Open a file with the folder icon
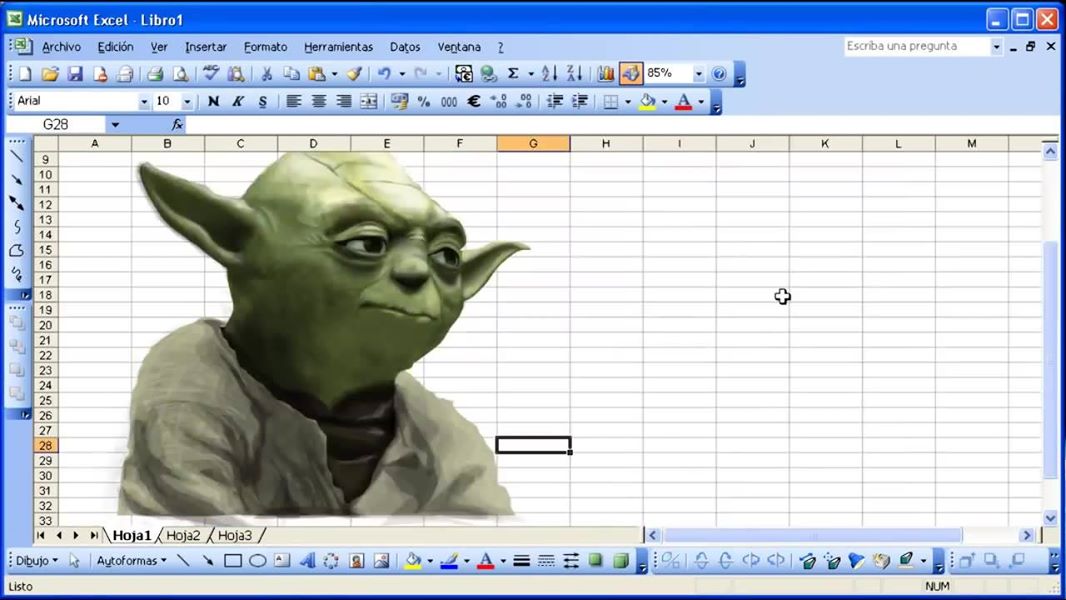The width and height of the screenshot is (1066, 600). coord(50,73)
